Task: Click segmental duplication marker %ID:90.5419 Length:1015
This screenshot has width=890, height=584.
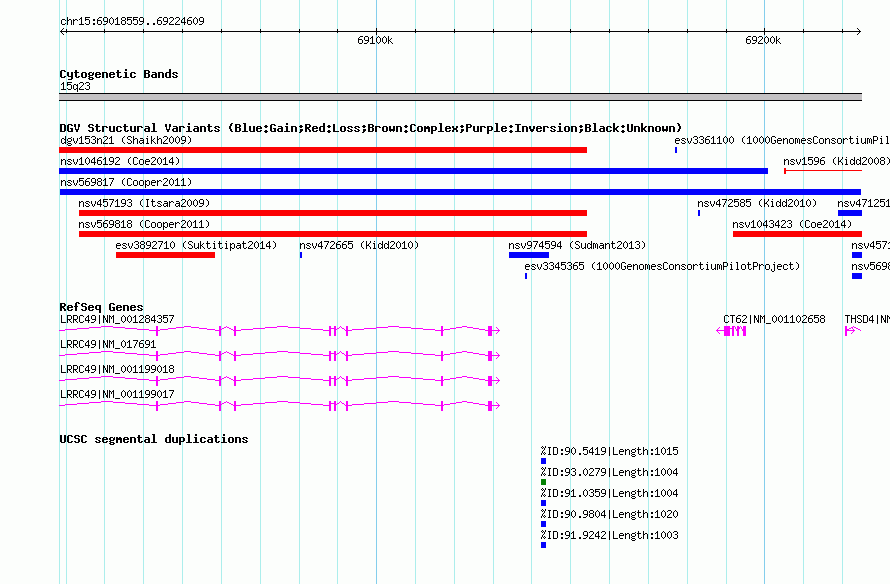Action: 543,461
